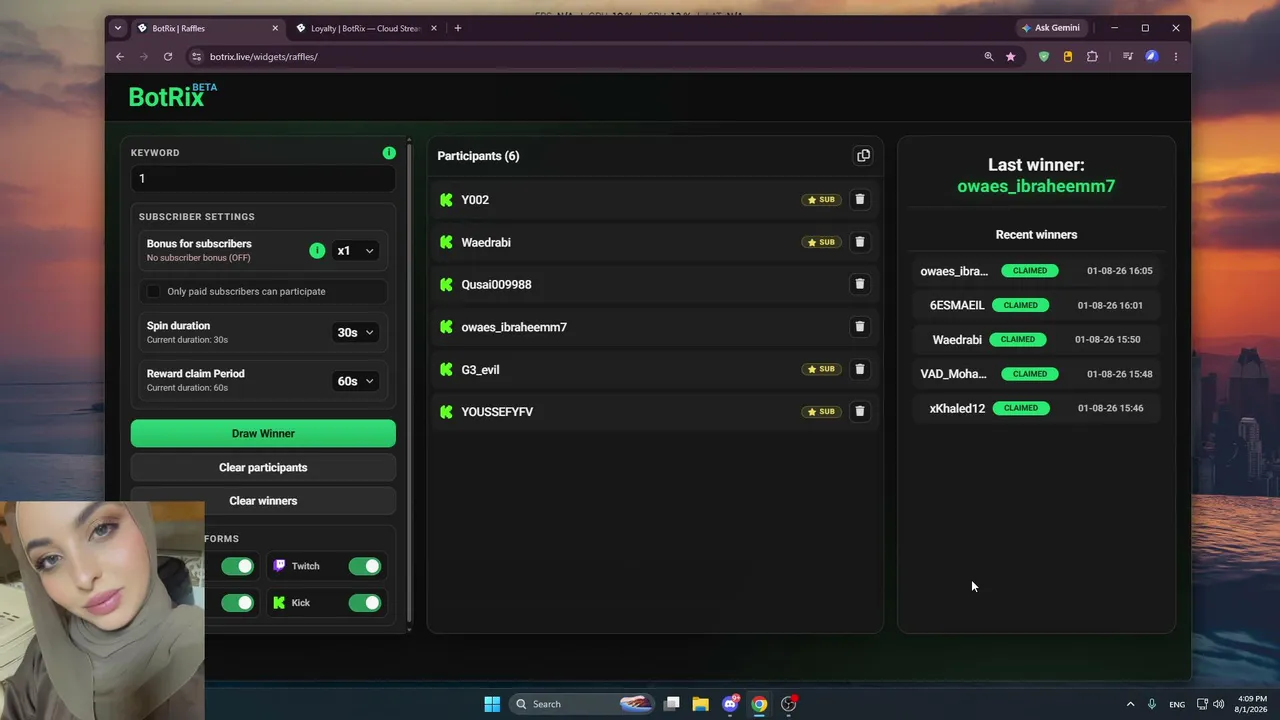Delete participant Y002 with its trash icon

point(859,200)
